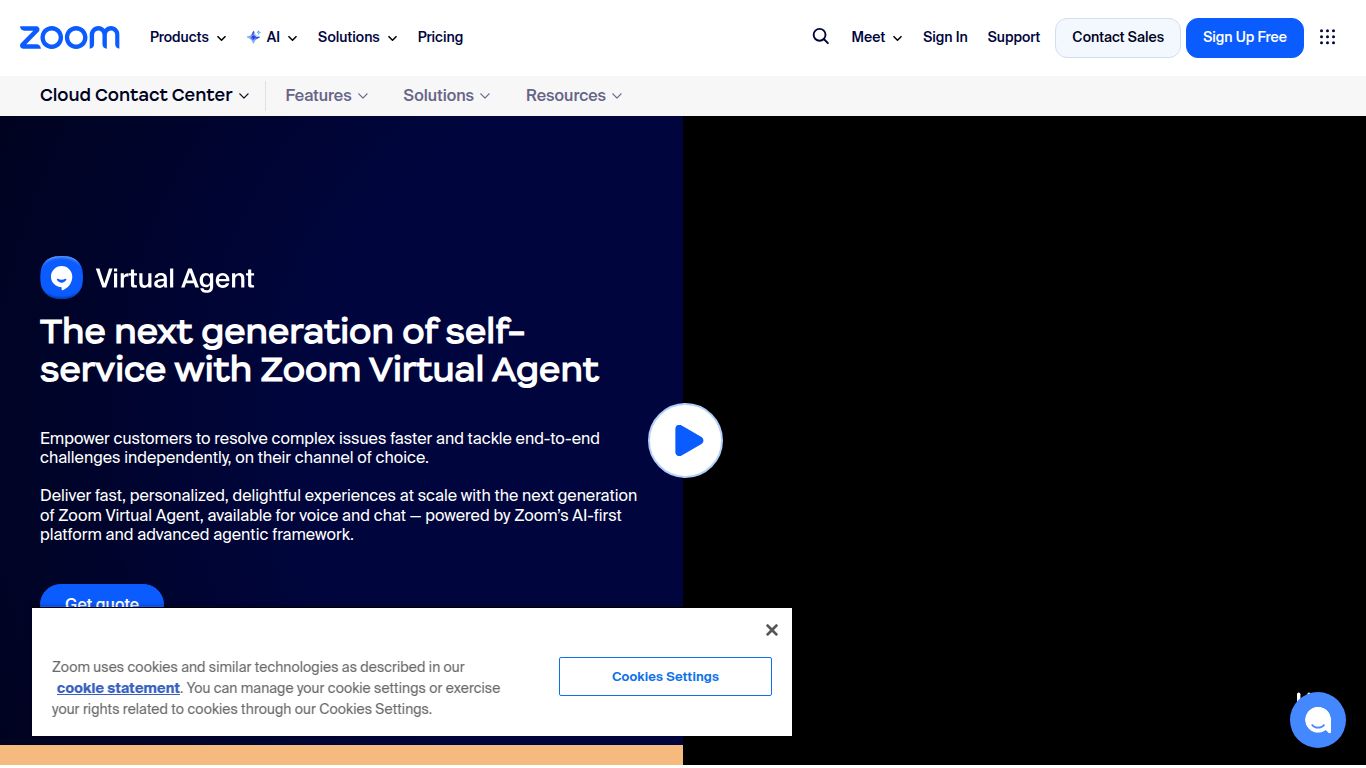Open the Support page
Screen dimensions: 1366x768
pos(1013,37)
